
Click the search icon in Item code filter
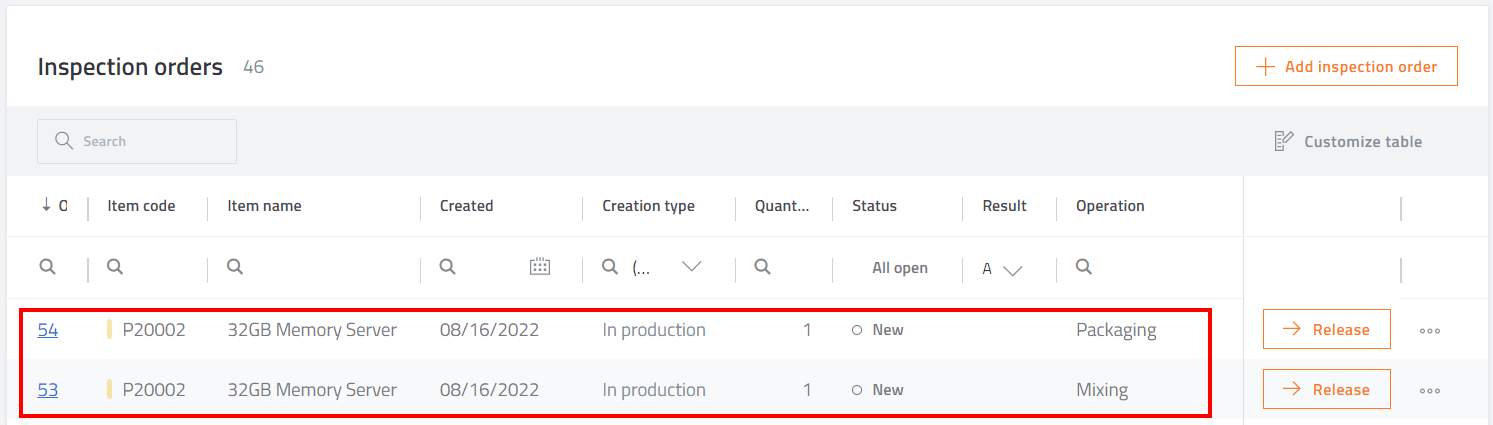(x=115, y=267)
